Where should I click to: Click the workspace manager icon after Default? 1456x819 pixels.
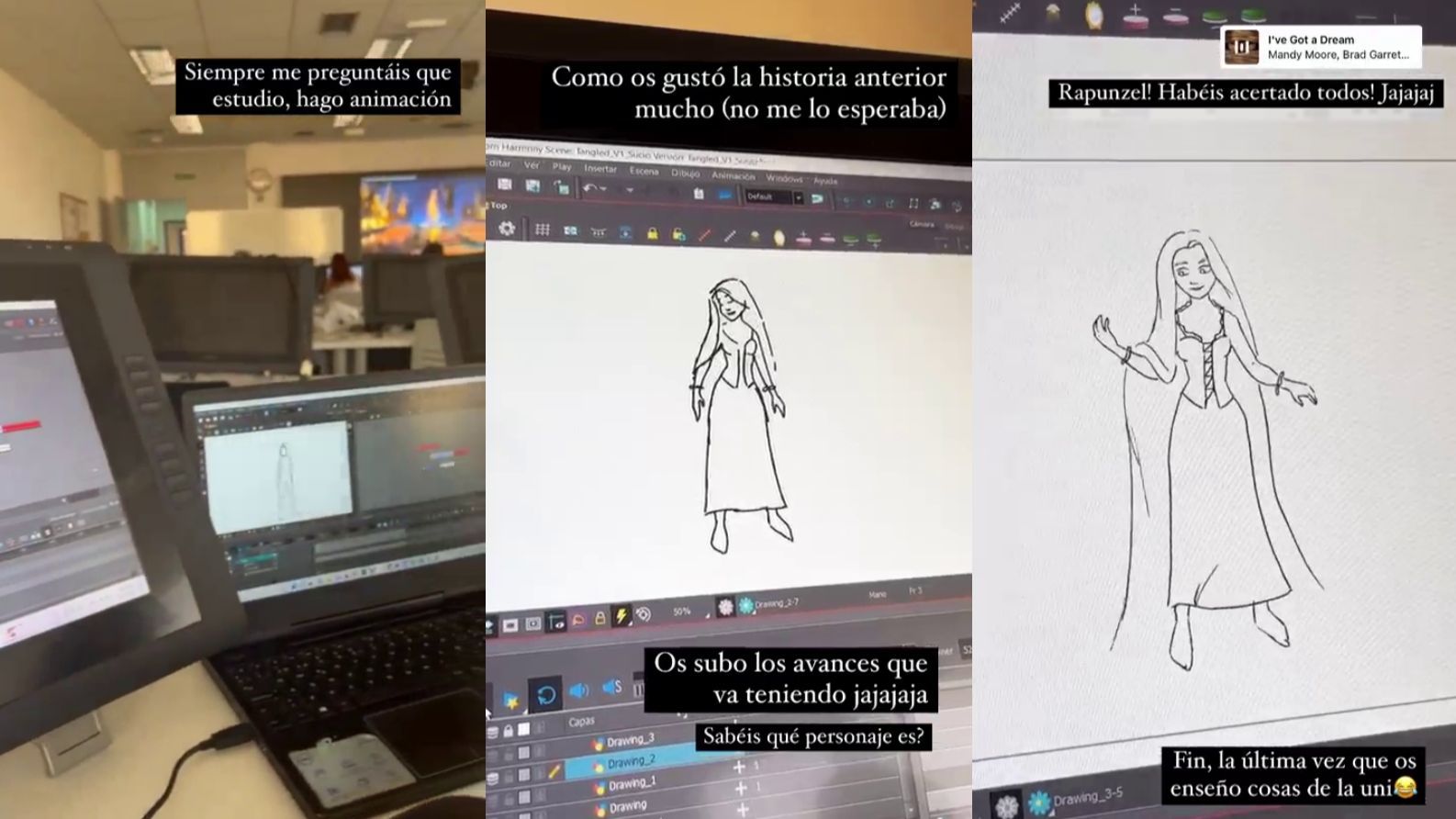817,198
